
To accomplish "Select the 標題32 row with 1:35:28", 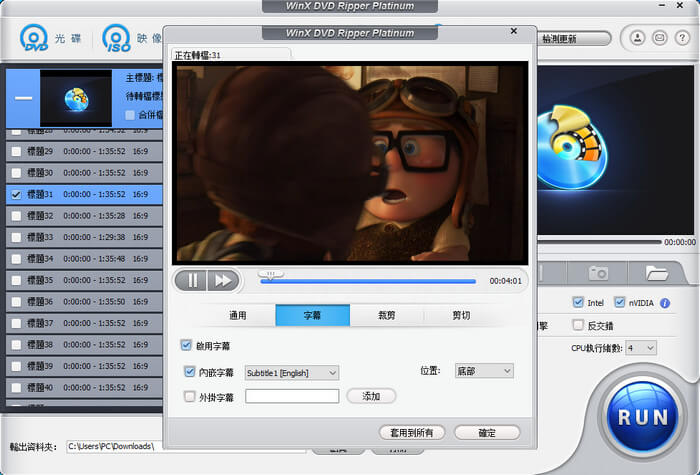I will (84, 216).
